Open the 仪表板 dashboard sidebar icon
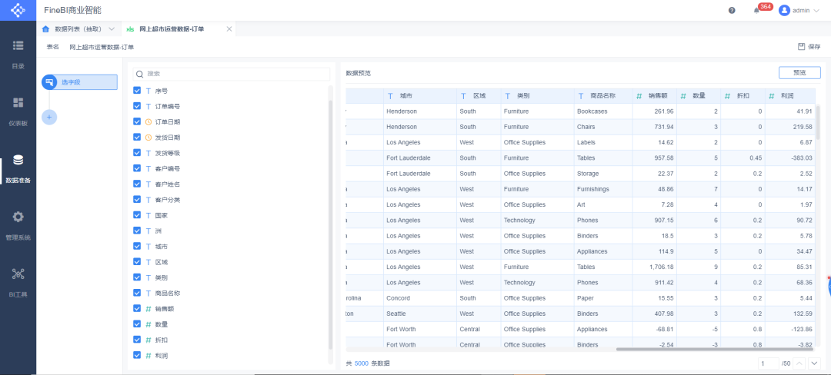The image size is (832, 376). click(x=18, y=102)
